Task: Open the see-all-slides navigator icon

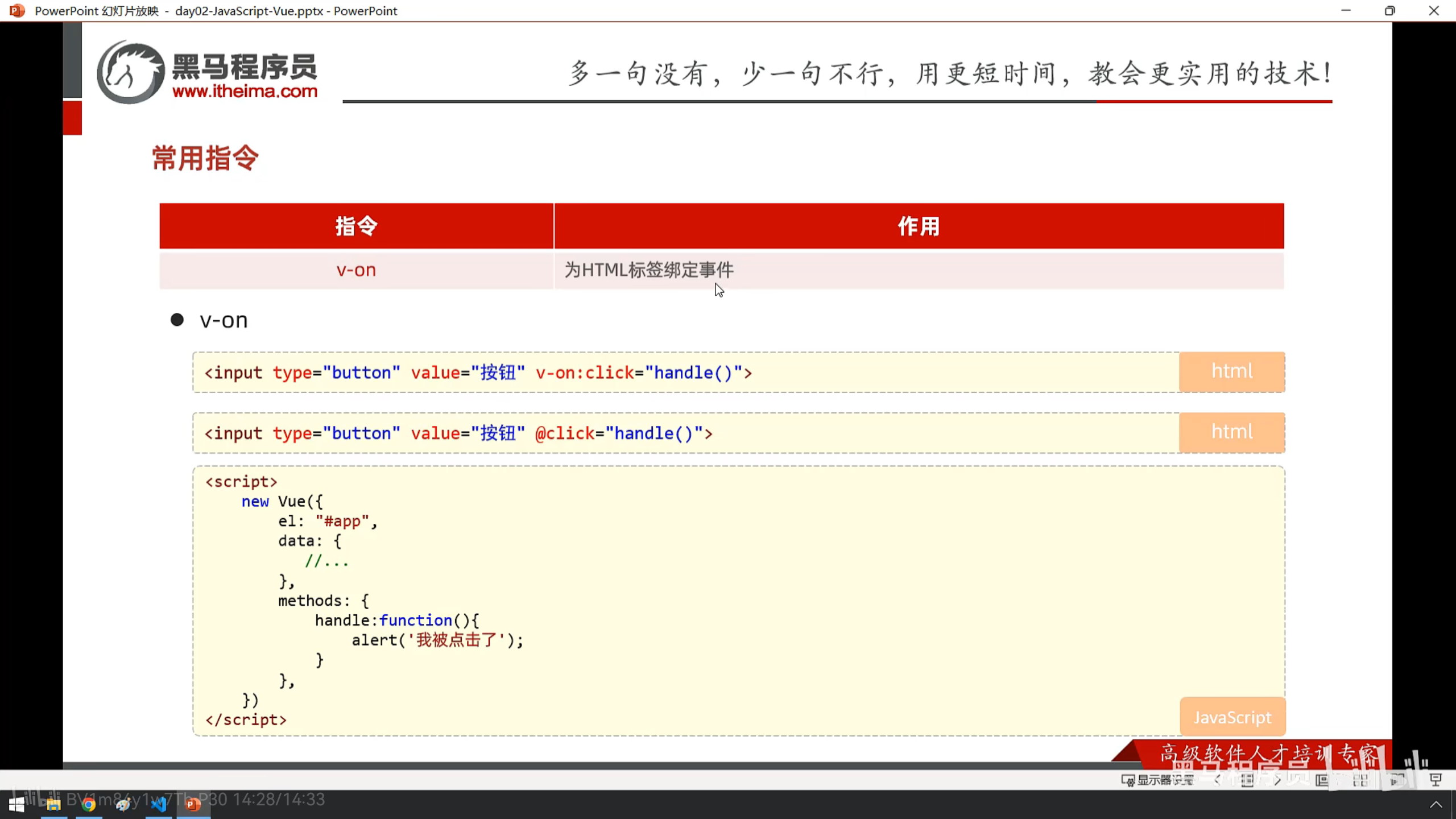Action: point(1247,780)
